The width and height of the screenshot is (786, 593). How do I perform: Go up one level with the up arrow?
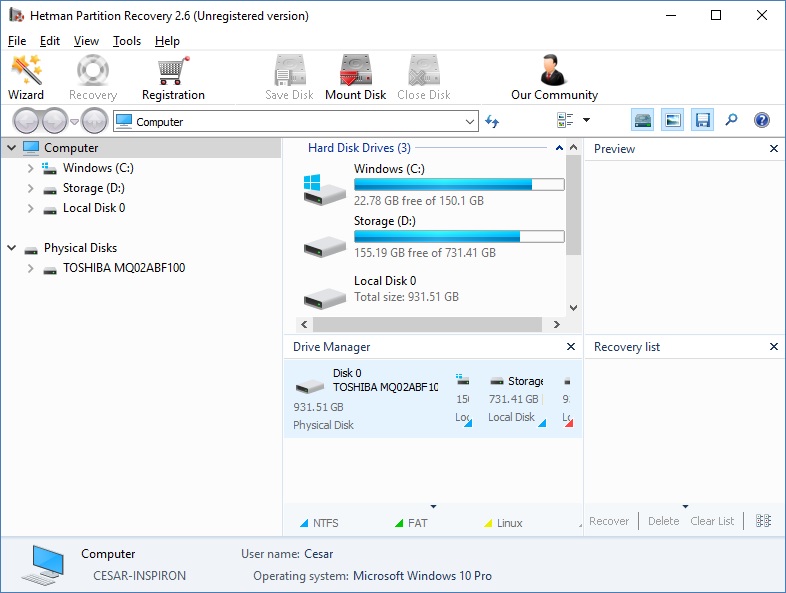[94, 121]
